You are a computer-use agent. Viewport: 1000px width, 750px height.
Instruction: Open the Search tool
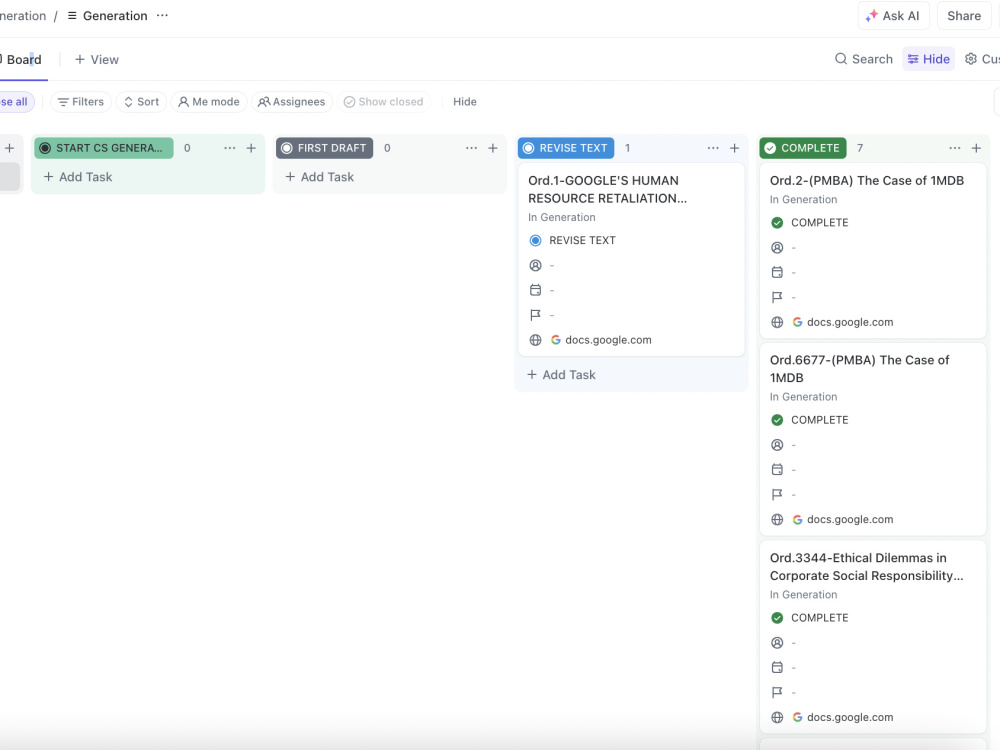[x=864, y=59]
